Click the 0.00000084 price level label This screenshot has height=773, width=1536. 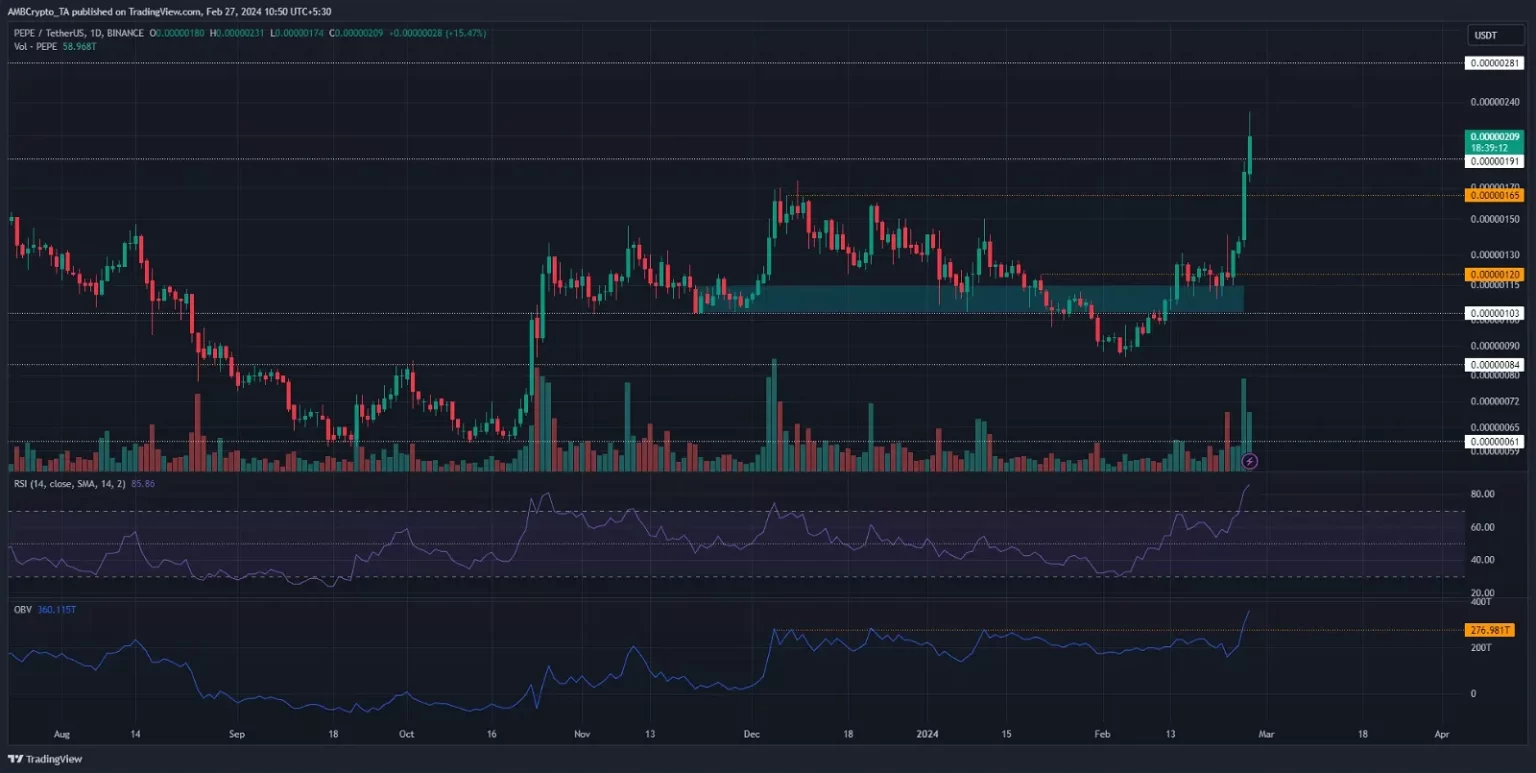[x=1494, y=364]
